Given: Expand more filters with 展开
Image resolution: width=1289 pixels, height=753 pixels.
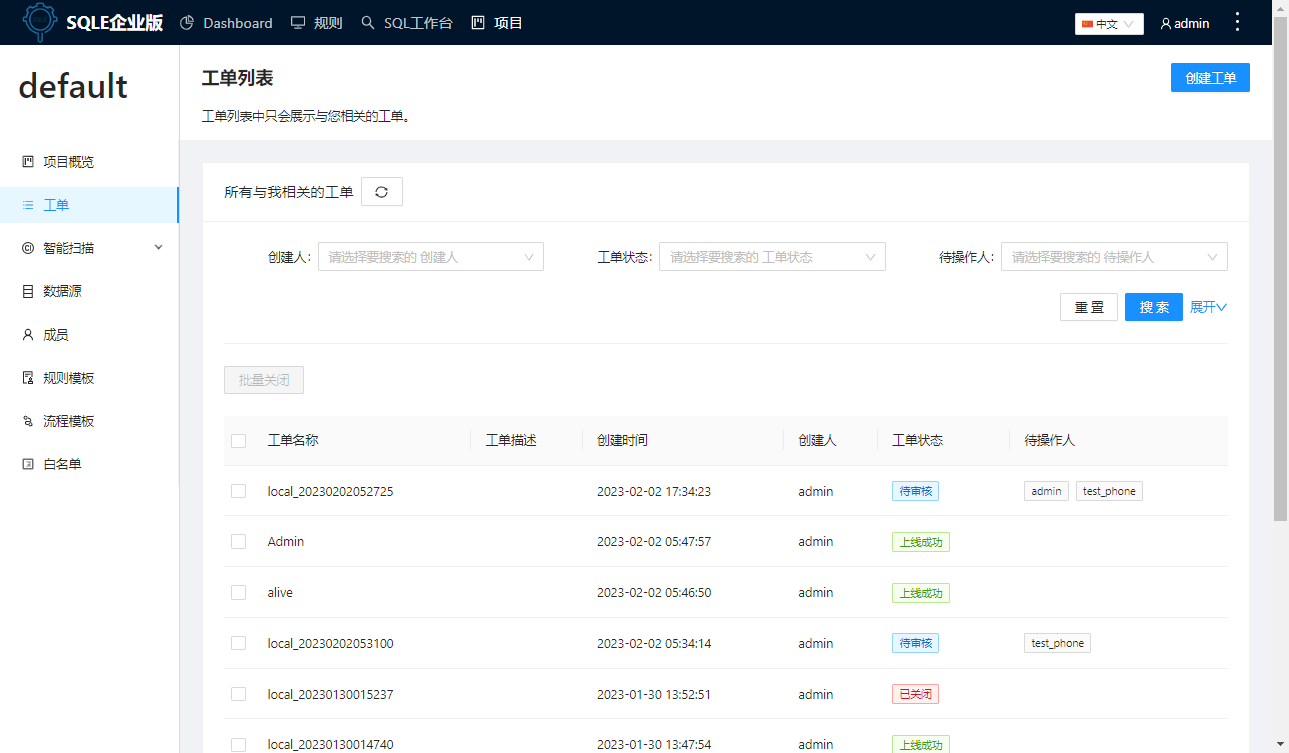Looking at the screenshot, I should tap(1208, 307).
